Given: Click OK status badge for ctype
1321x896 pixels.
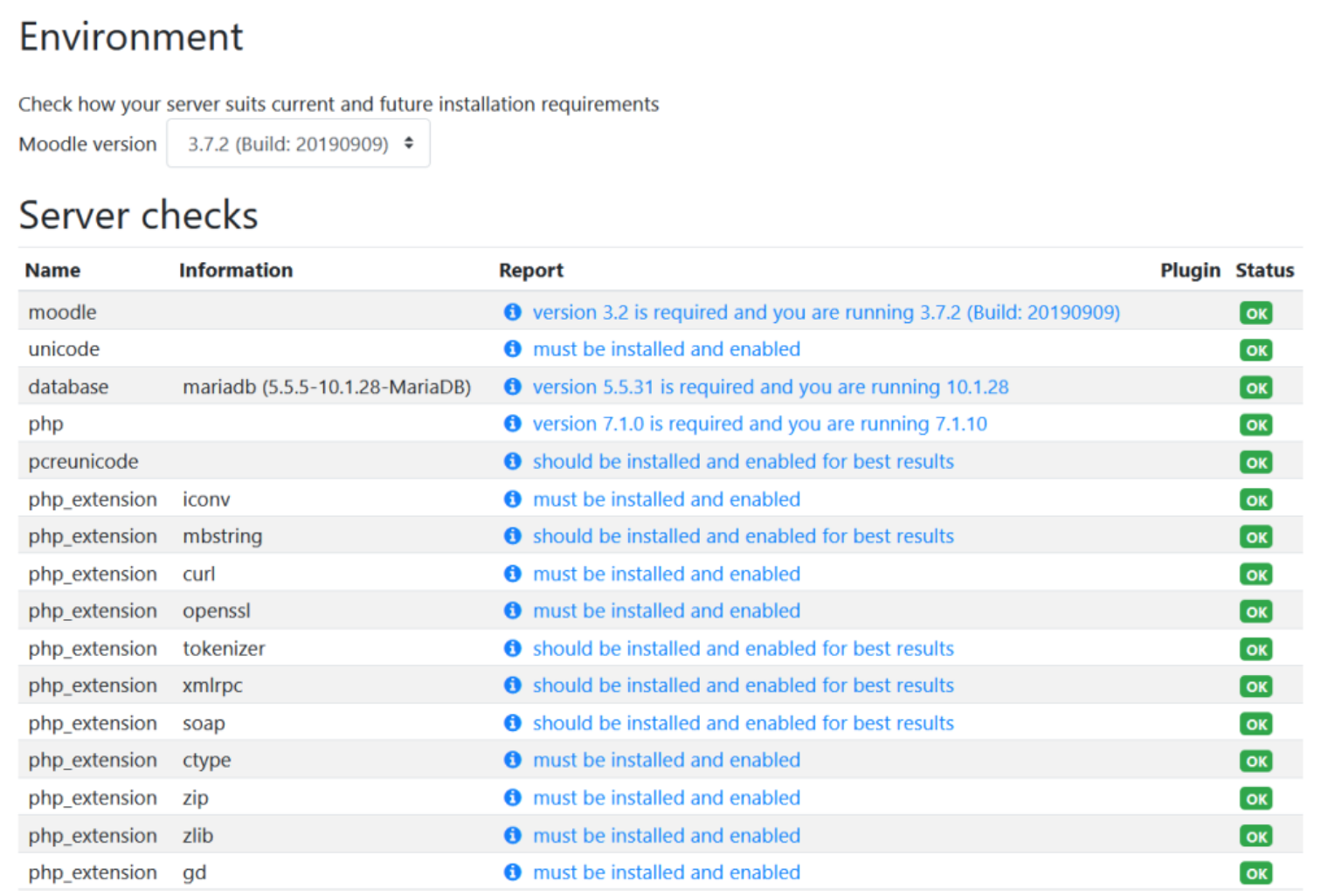Looking at the screenshot, I should [1255, 762].
